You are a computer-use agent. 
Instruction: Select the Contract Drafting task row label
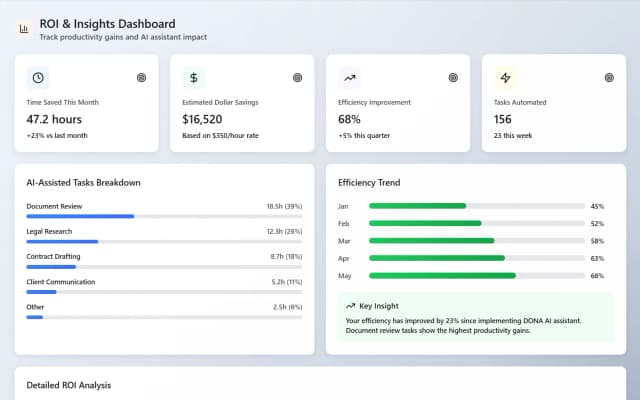53,256
